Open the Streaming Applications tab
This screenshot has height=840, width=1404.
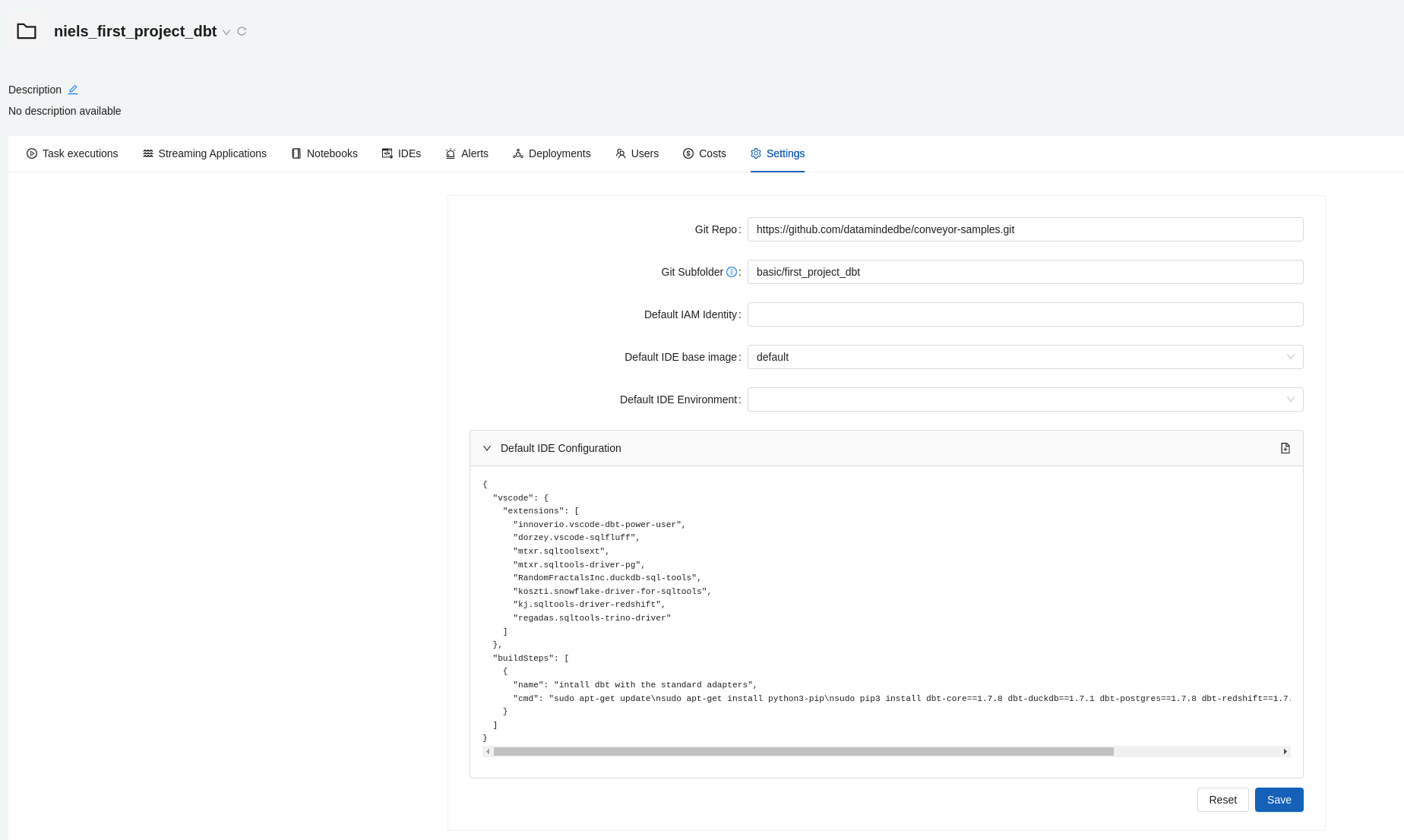coord(204,153)
